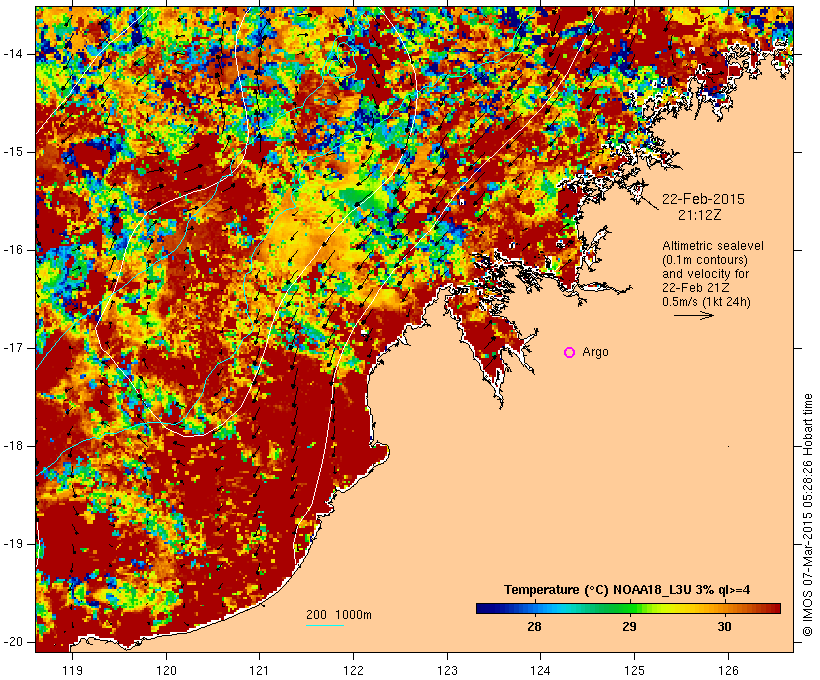Click the velocity scale reference arrow
The height and width of the screenshot is (680, 820).
(x=693, y=315)
